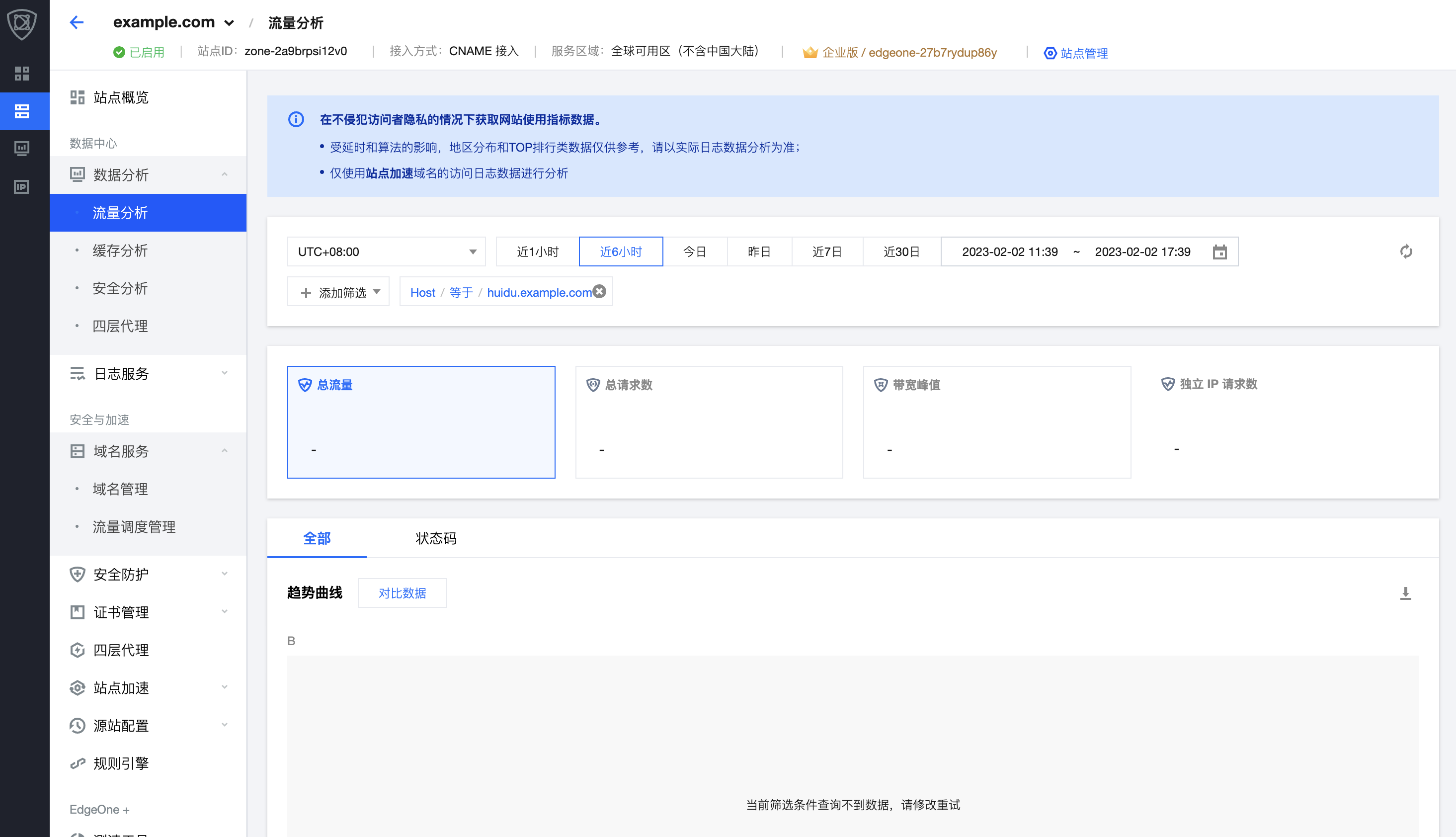Switch to the 状态码 tab
Viewport: 1456px width, 837px height.
point(436,538)
